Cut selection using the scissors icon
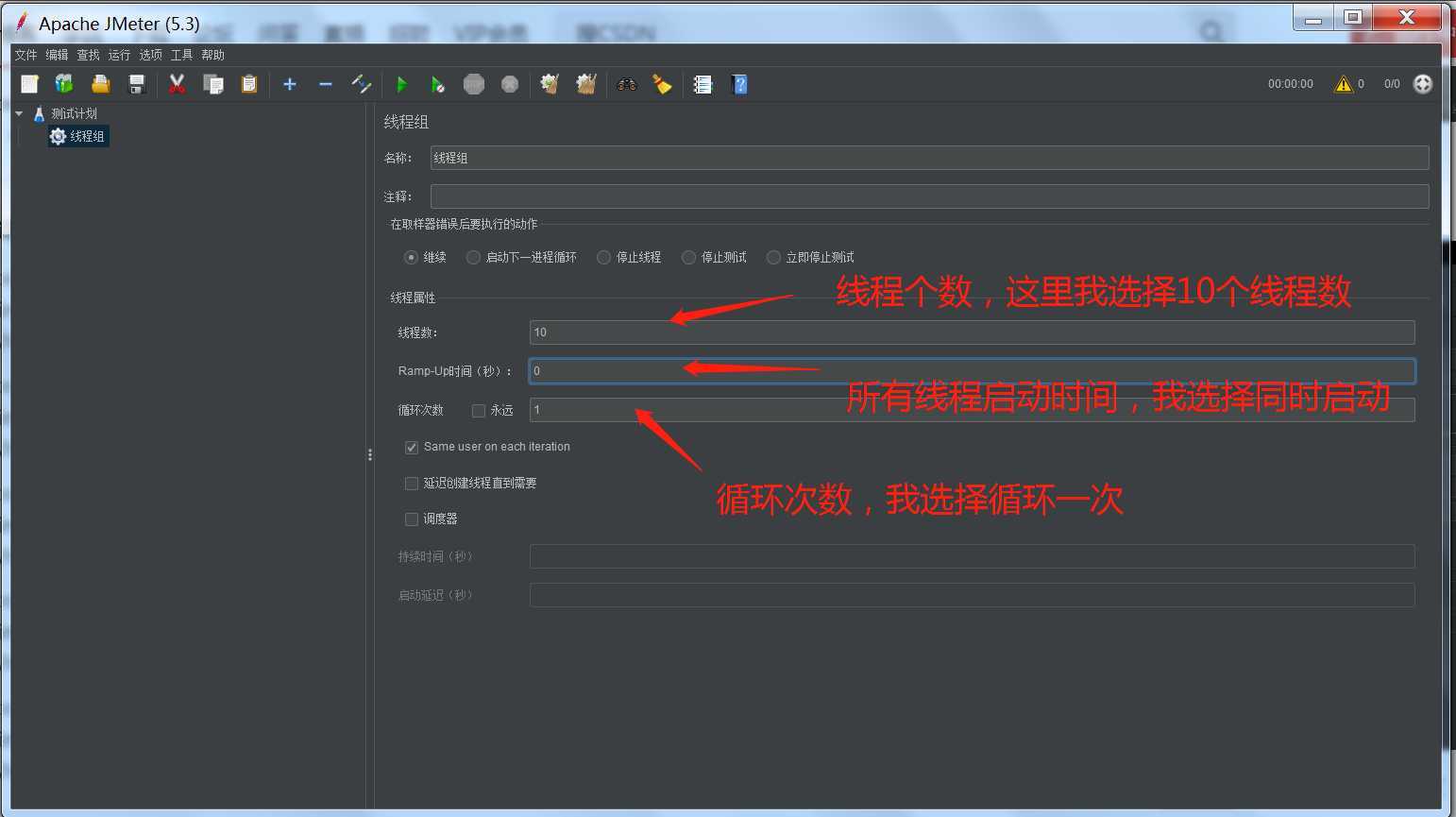This screenshot has width=1456, height=817. (x=177, y=84)
